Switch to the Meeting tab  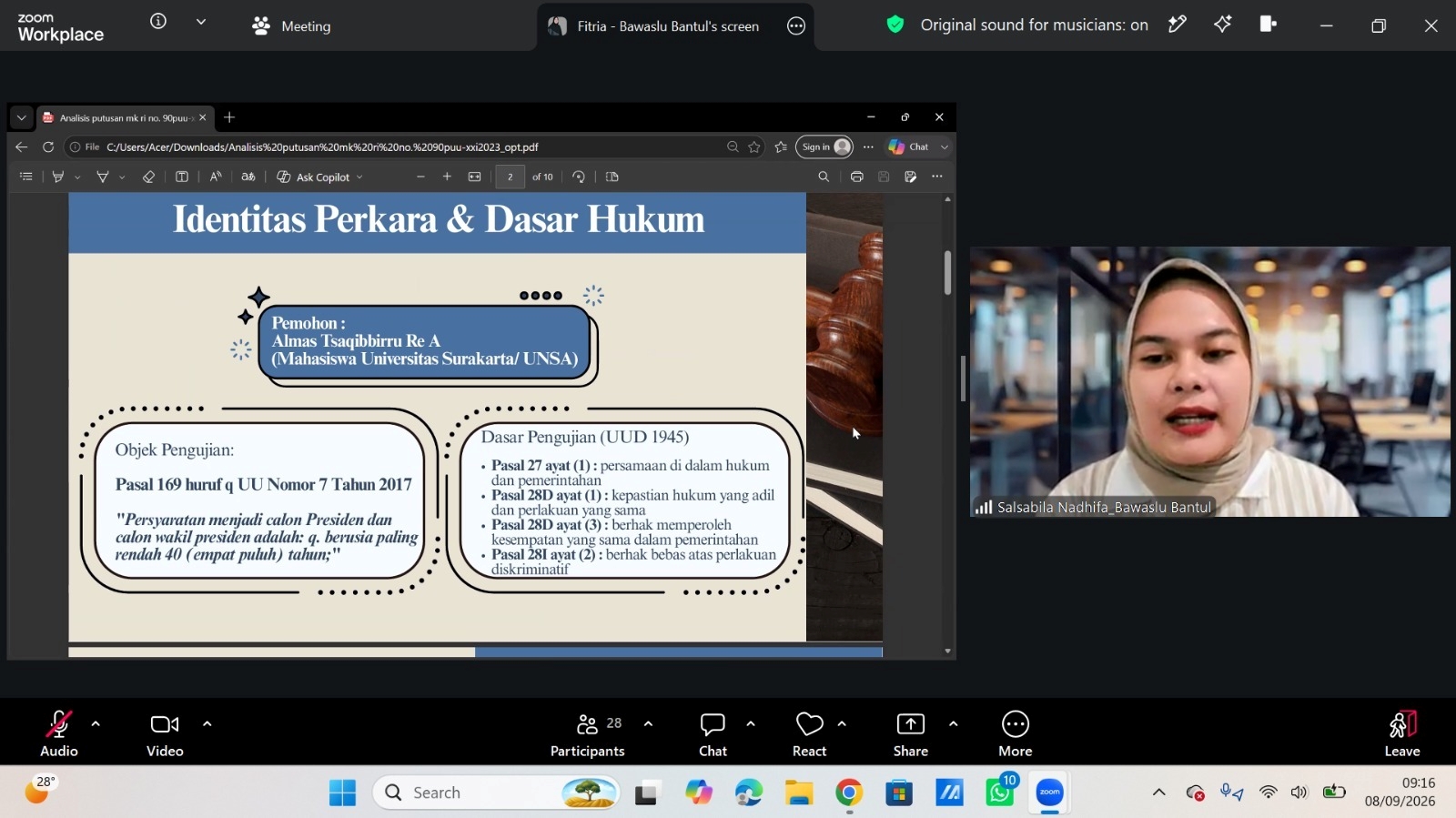click(x=292, y=26)
